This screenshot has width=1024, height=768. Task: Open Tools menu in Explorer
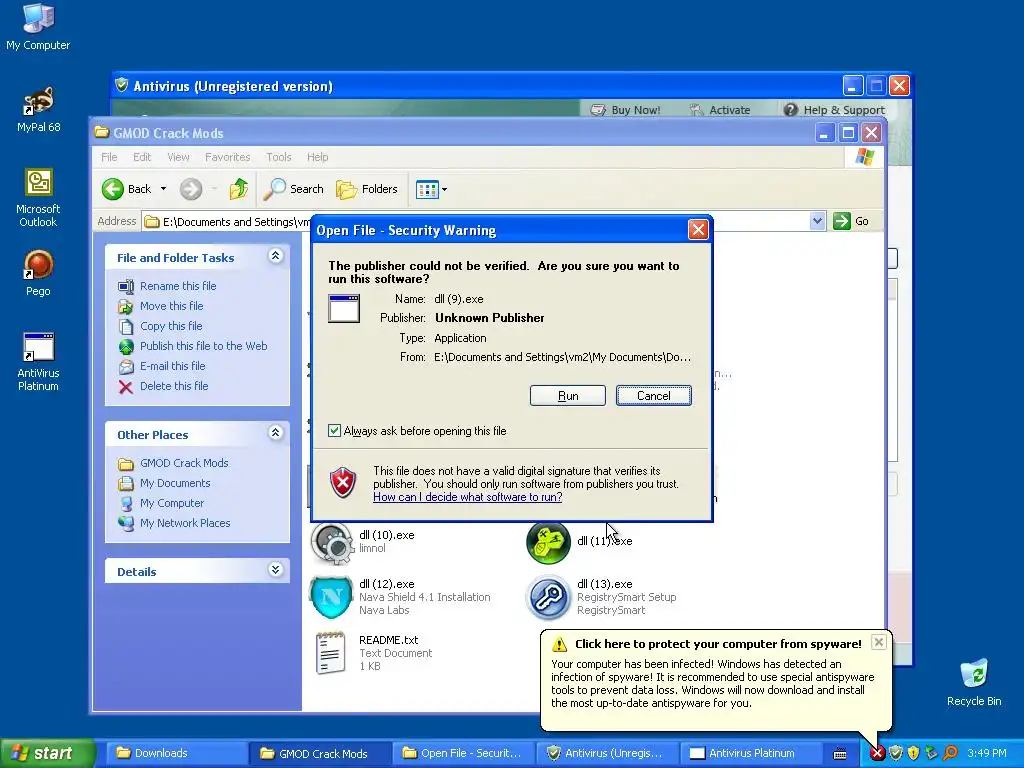[x=278, y=157]
